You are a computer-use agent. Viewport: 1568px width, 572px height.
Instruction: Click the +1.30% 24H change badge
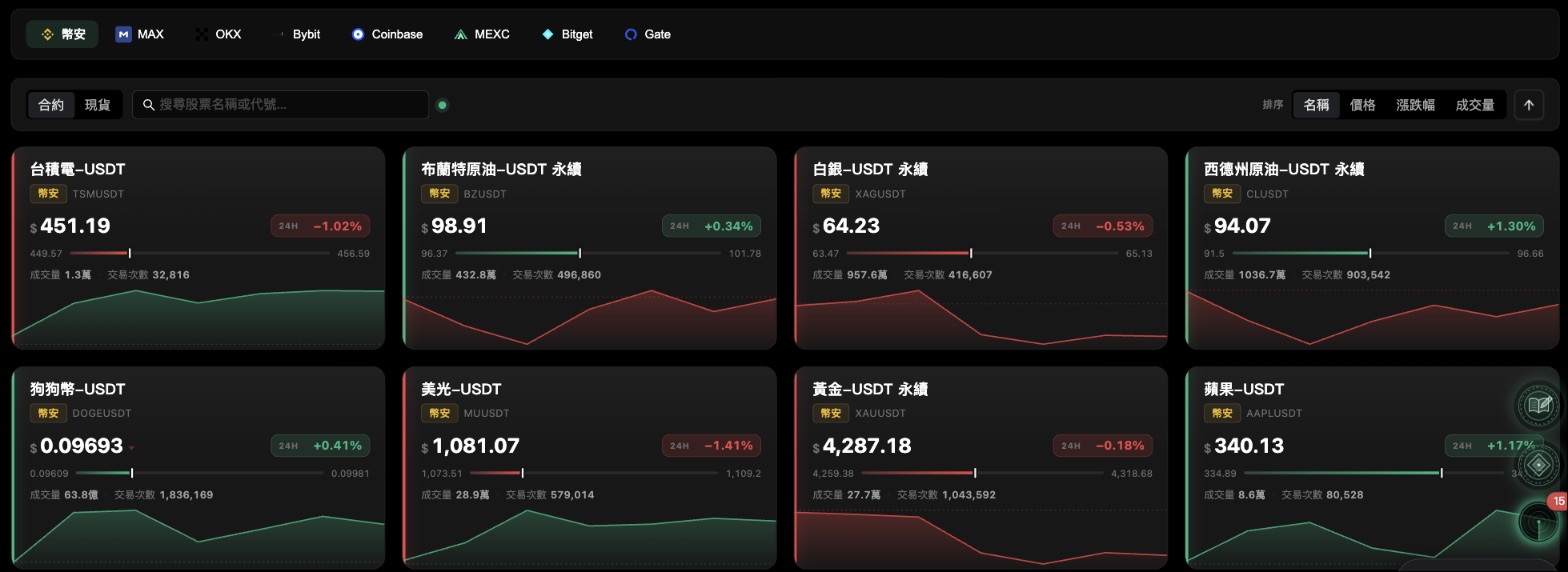pos(1494,226)
